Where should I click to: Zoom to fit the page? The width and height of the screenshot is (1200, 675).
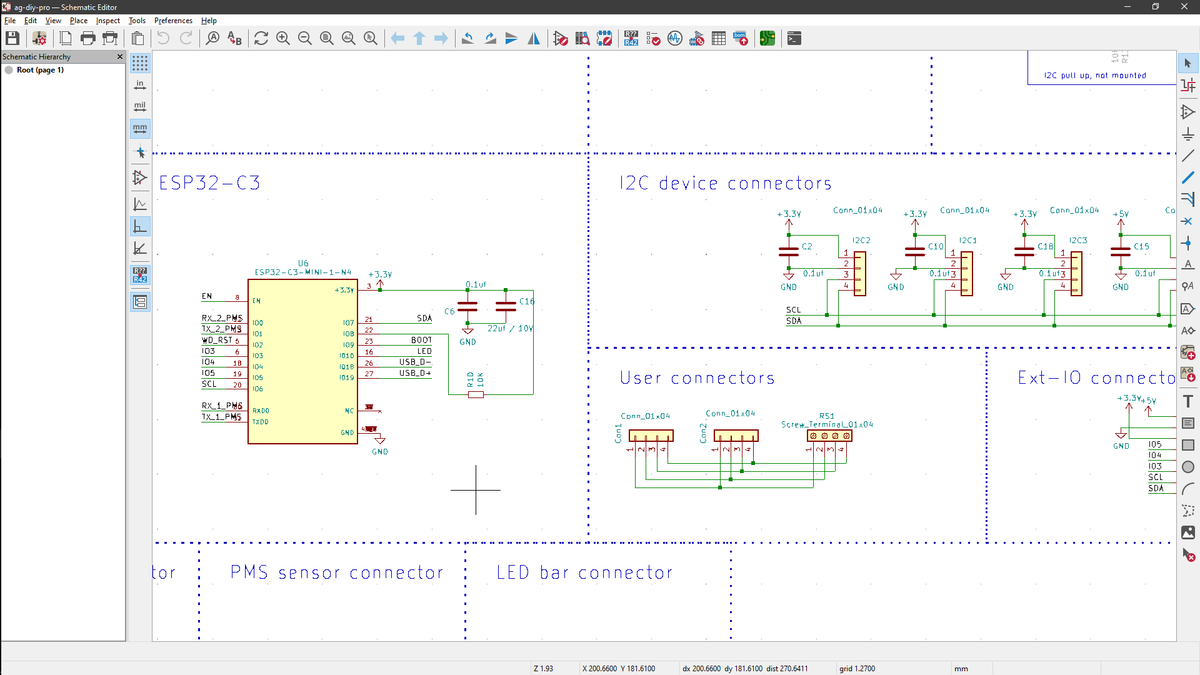click(326, 38)
